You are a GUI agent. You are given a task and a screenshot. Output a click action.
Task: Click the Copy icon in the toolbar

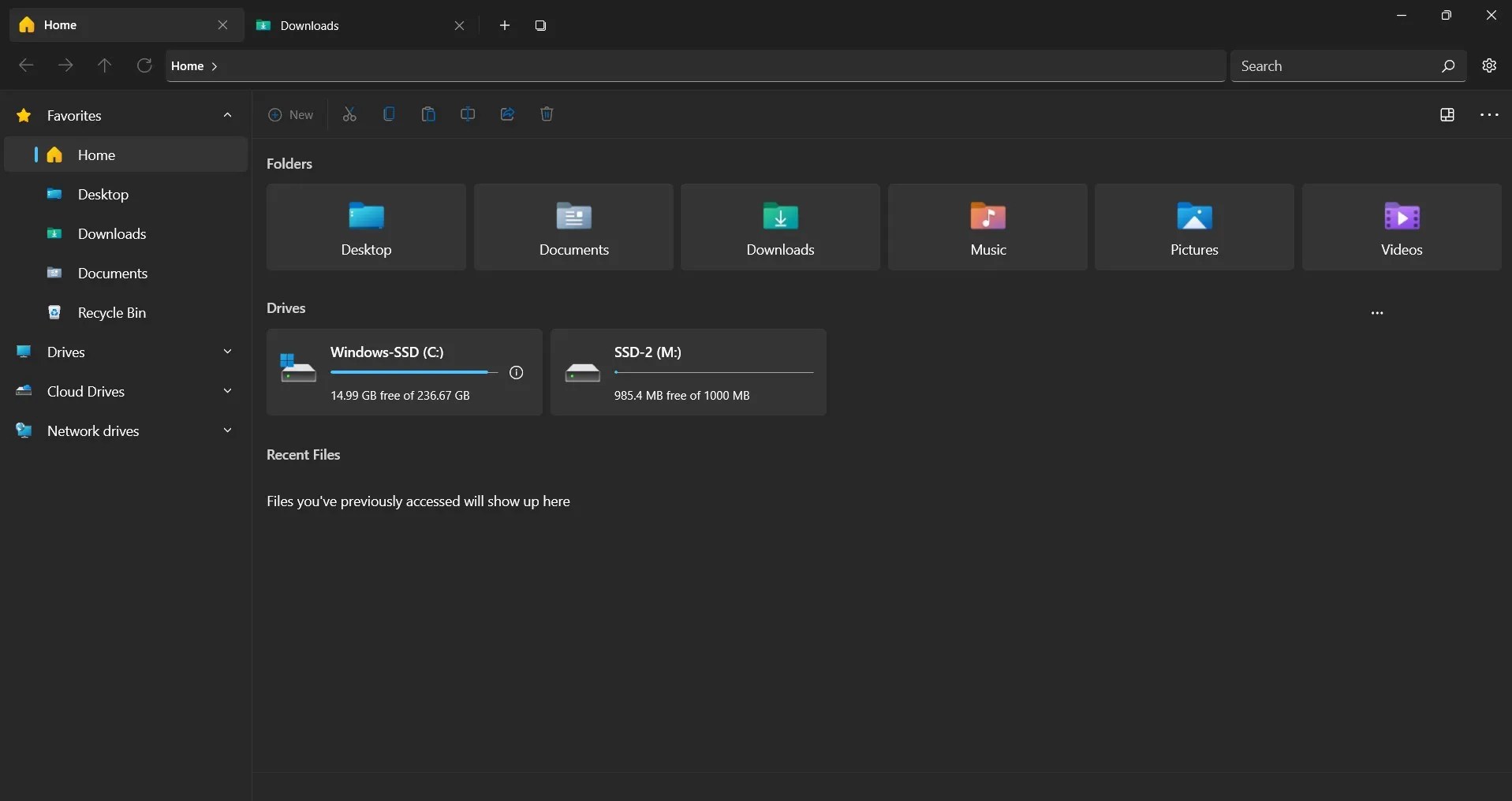(390, 114)
